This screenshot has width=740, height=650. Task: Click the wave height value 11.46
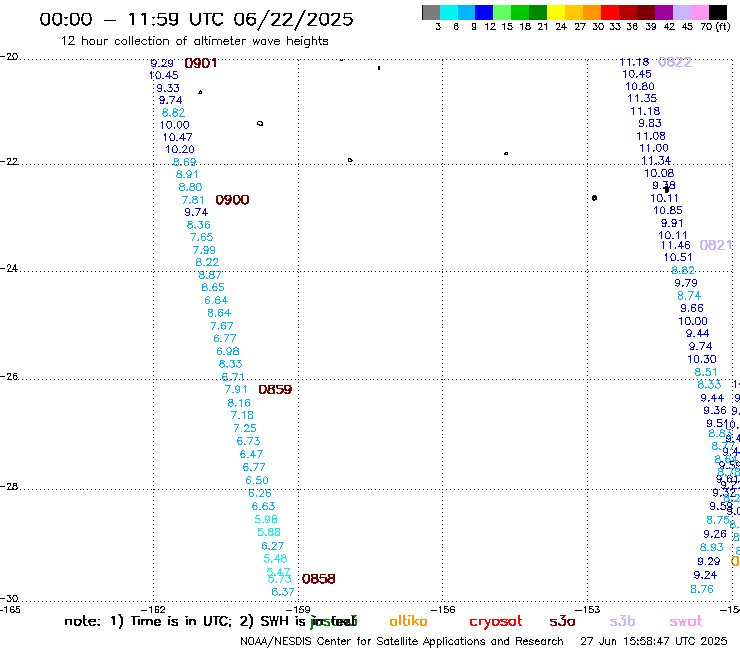point(675,245)
